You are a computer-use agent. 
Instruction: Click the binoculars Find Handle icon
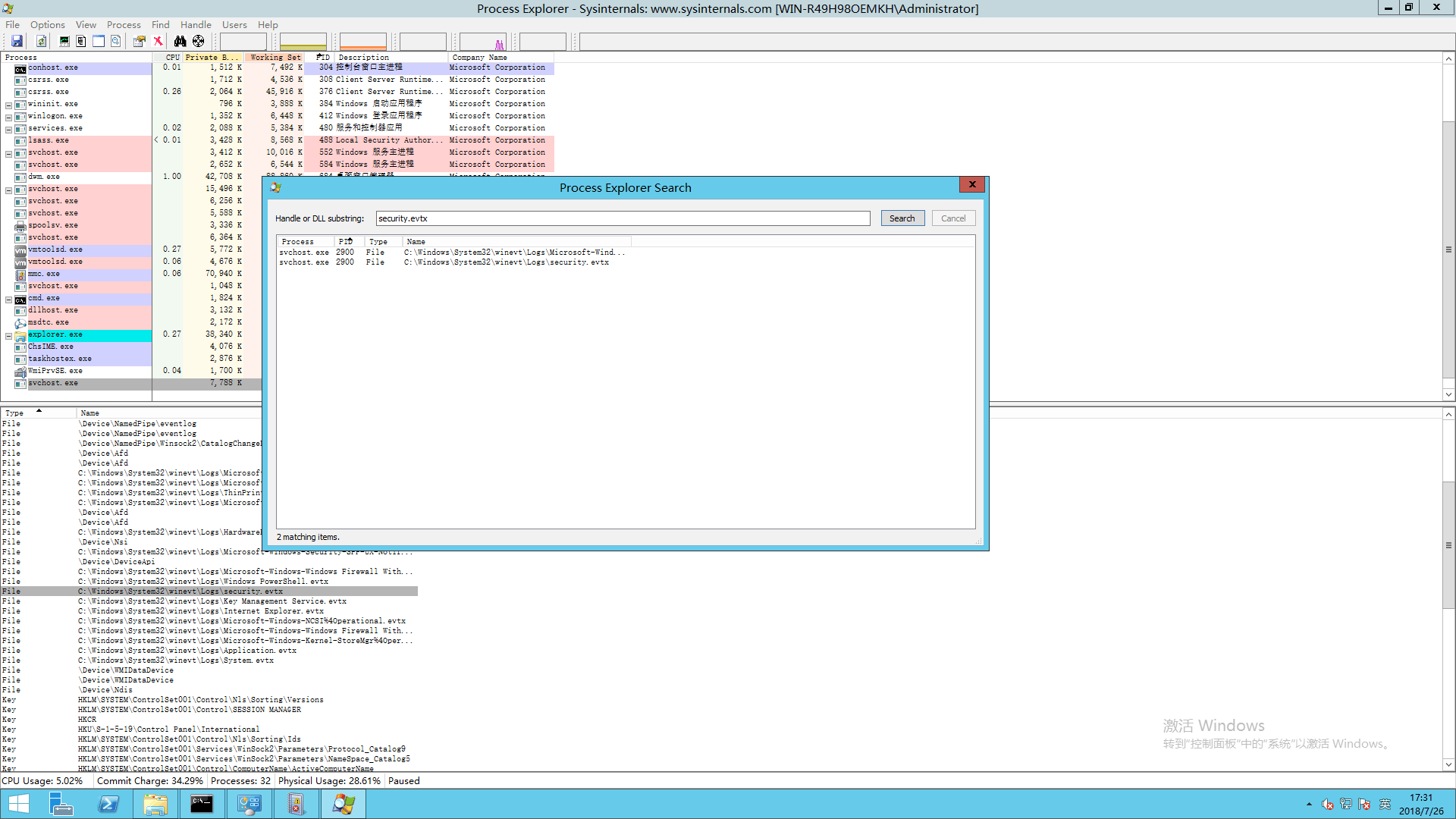pyautogui.click(x=180, y=41)
